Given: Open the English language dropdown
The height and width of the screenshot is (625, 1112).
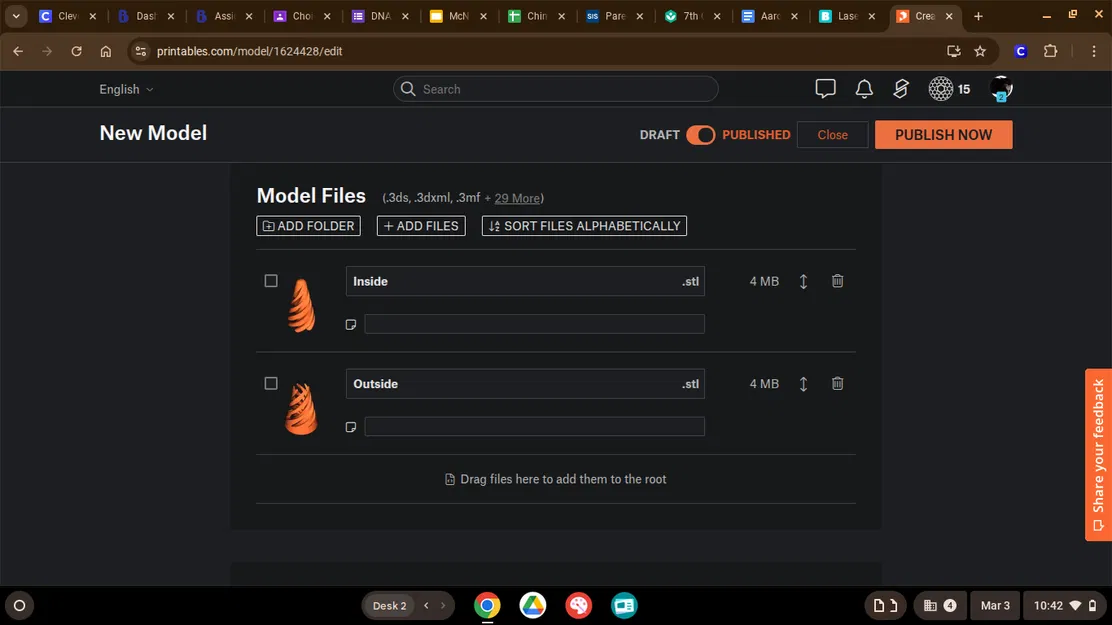Looking at the screenshot, I should [126, 89].
